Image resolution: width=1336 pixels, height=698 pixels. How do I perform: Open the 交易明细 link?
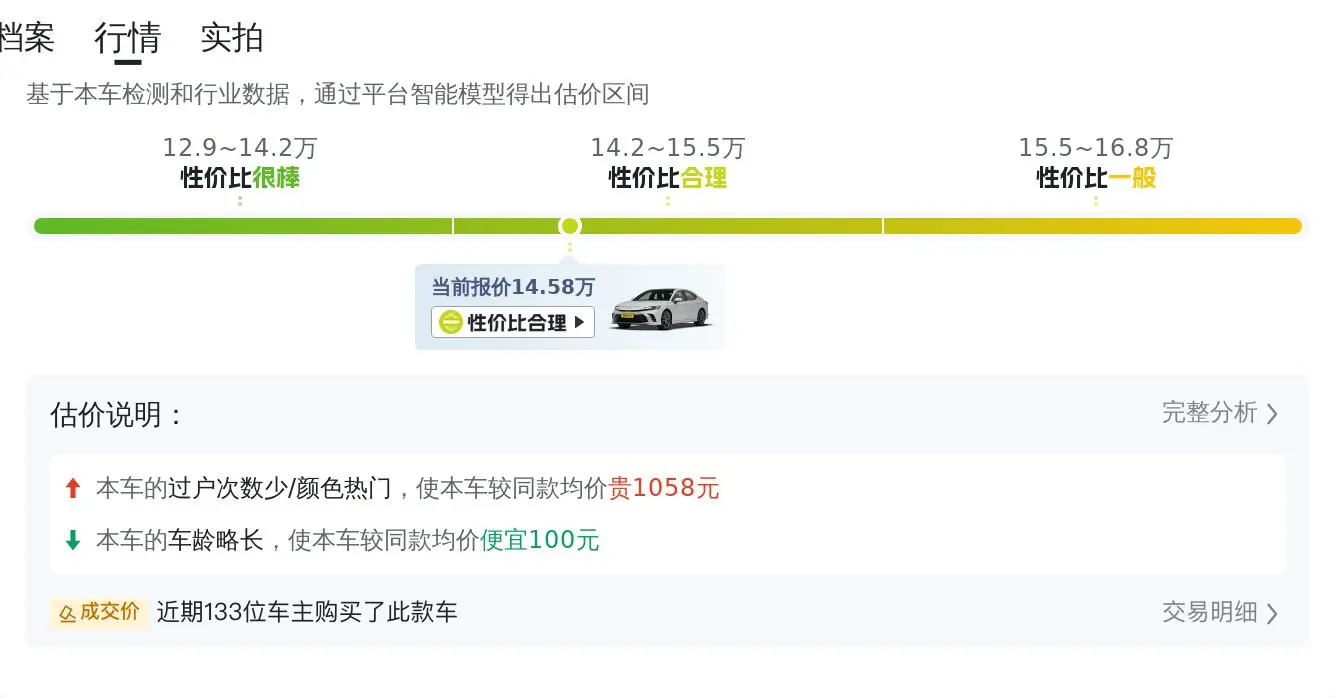pyautogui.click(x=1220, y=612)
